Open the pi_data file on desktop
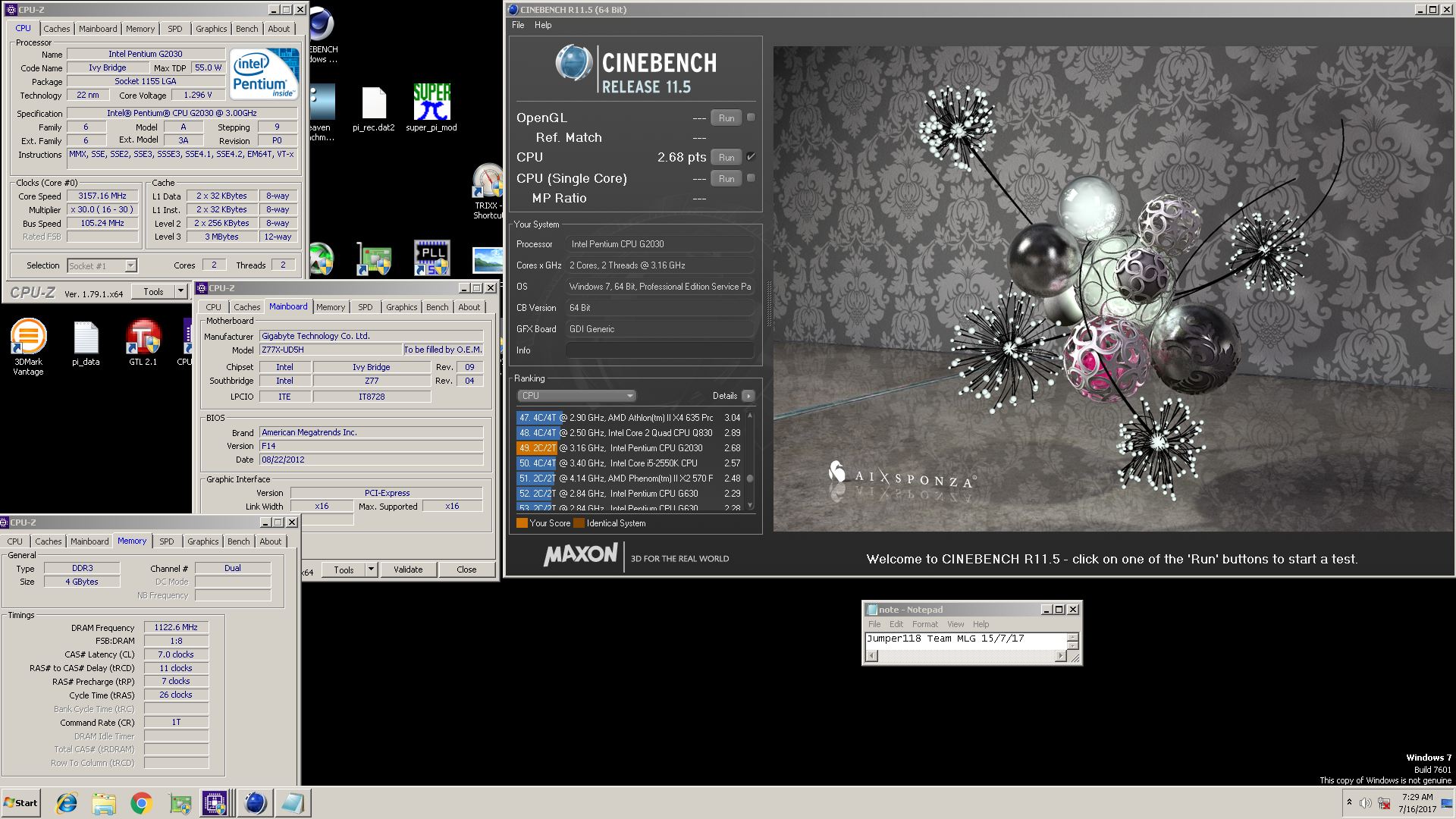Viewport: 1456px width, 819px height. [x=86, y=344]
